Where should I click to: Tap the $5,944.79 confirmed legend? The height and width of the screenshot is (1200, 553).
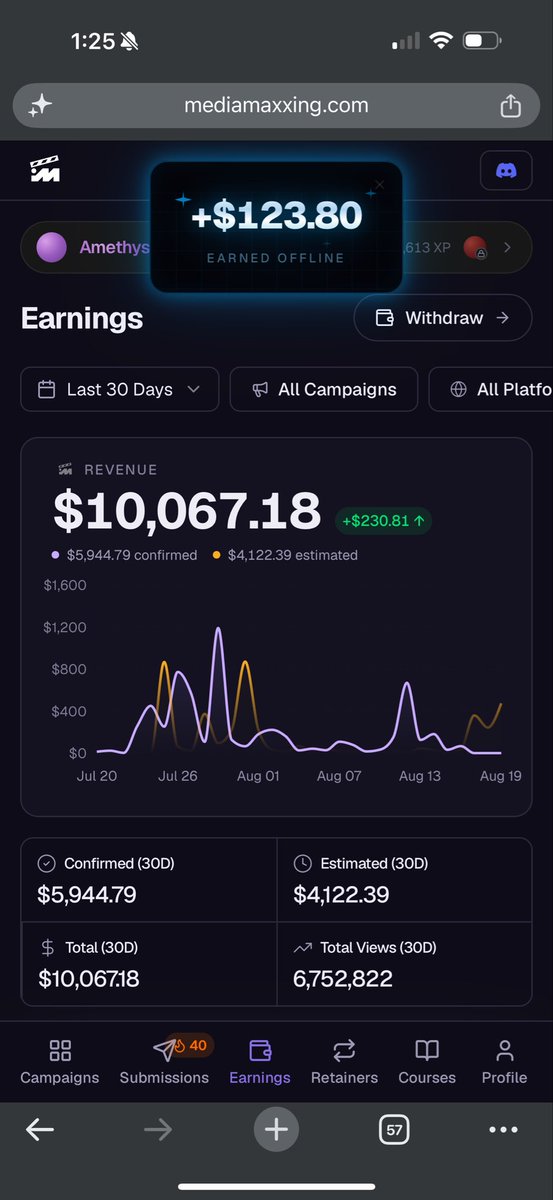(125, 555)
